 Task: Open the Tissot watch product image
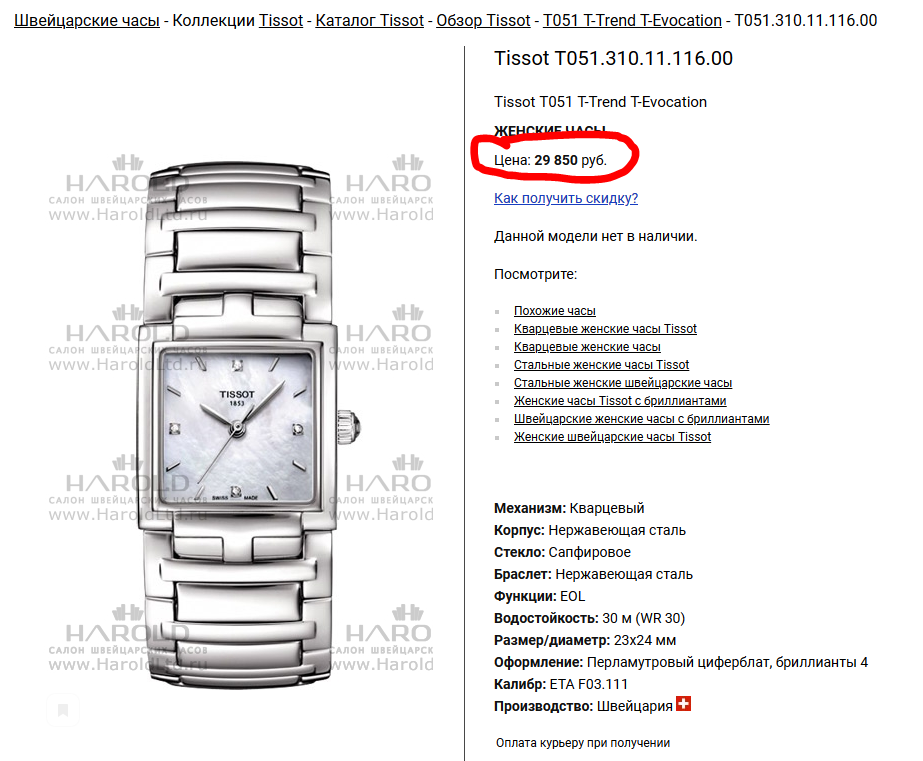click(x=241, y=424)
